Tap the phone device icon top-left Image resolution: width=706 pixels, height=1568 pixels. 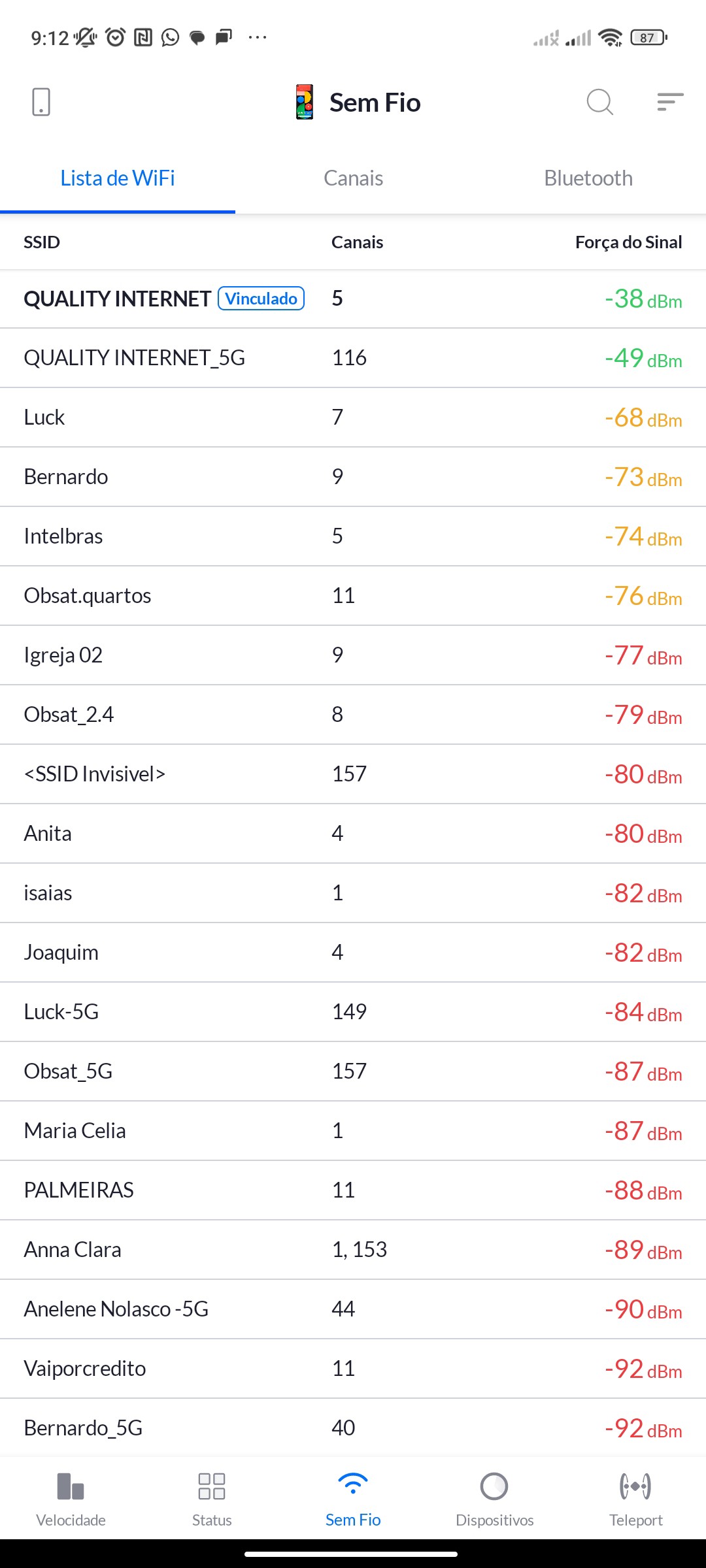pyautogui.click(x=41, y=102)
